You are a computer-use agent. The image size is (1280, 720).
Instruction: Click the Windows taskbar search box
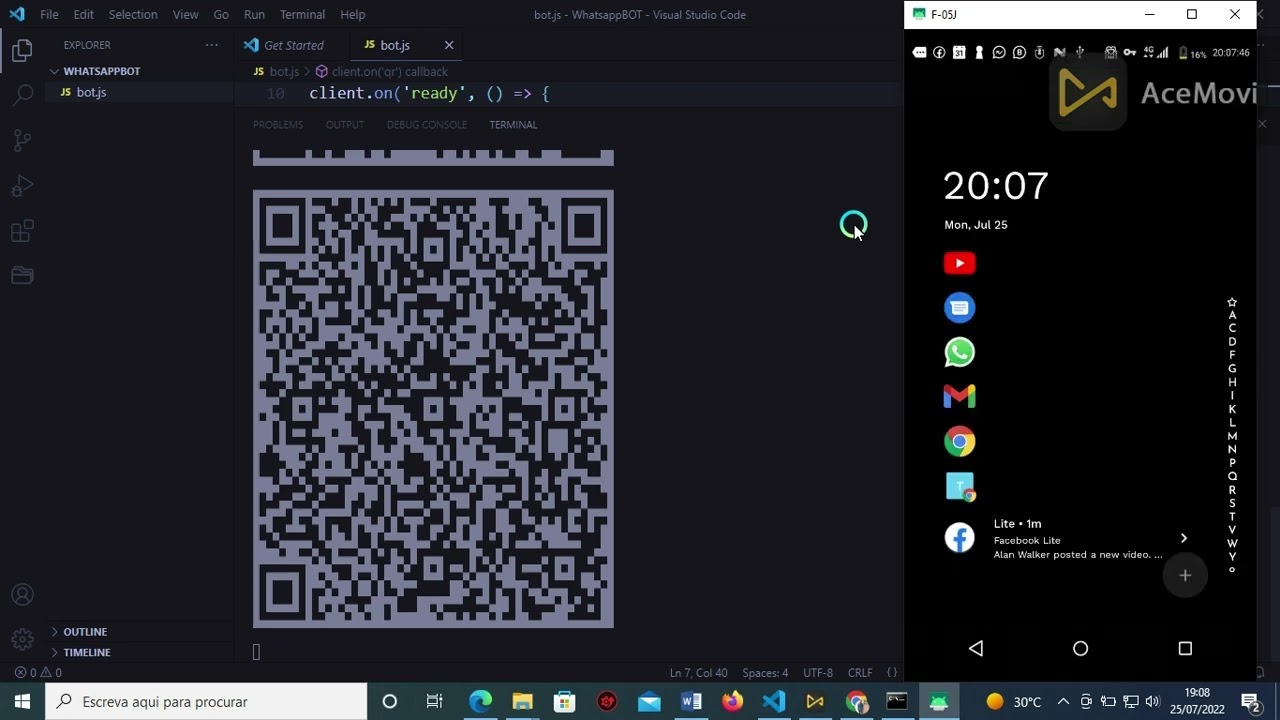click(207, 702)
